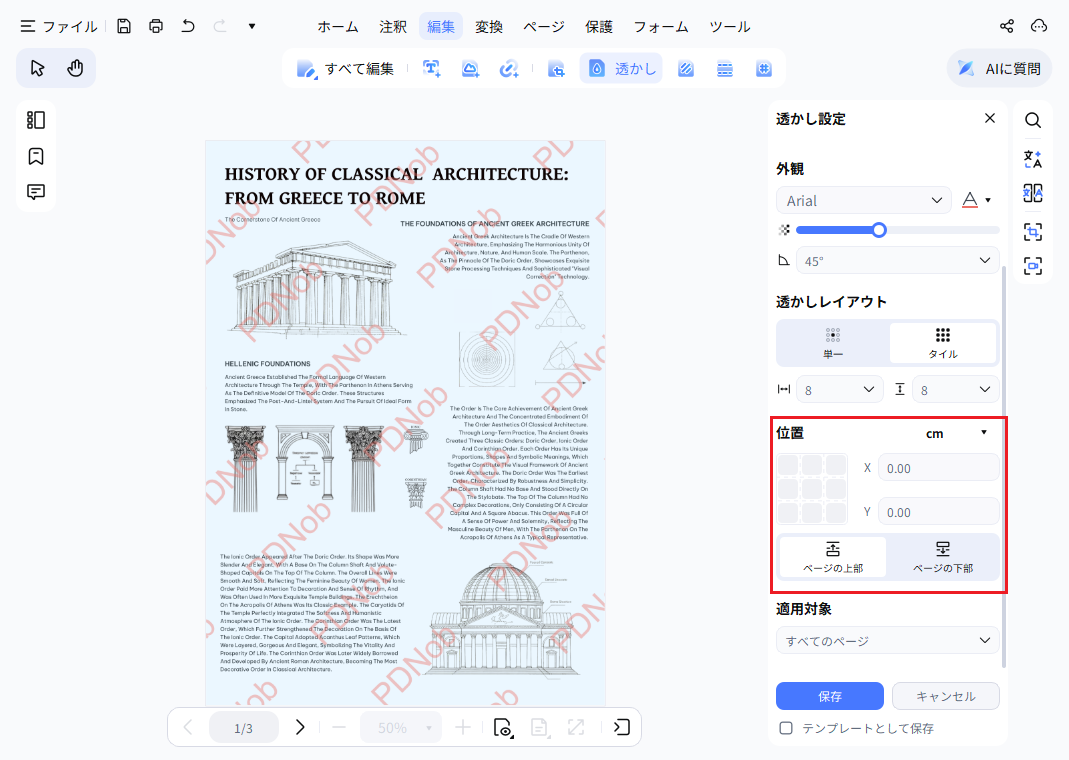1069x760 pixels.
Task: Choose ページの下部 position
Action: [943, 557]
